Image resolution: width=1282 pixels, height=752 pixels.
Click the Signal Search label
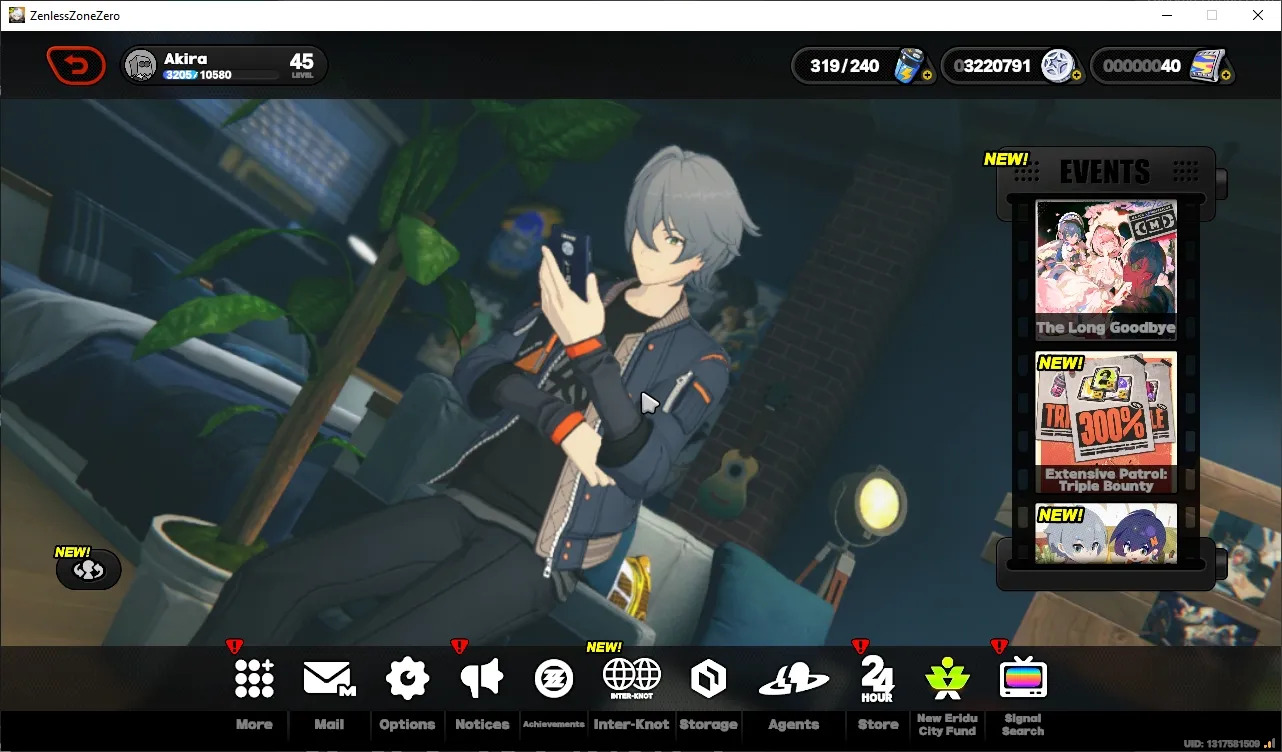pos(1023,725)
